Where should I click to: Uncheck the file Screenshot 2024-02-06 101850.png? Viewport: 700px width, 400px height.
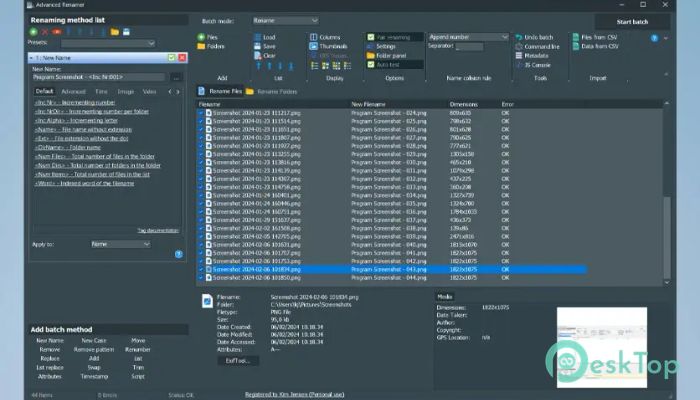200,277
